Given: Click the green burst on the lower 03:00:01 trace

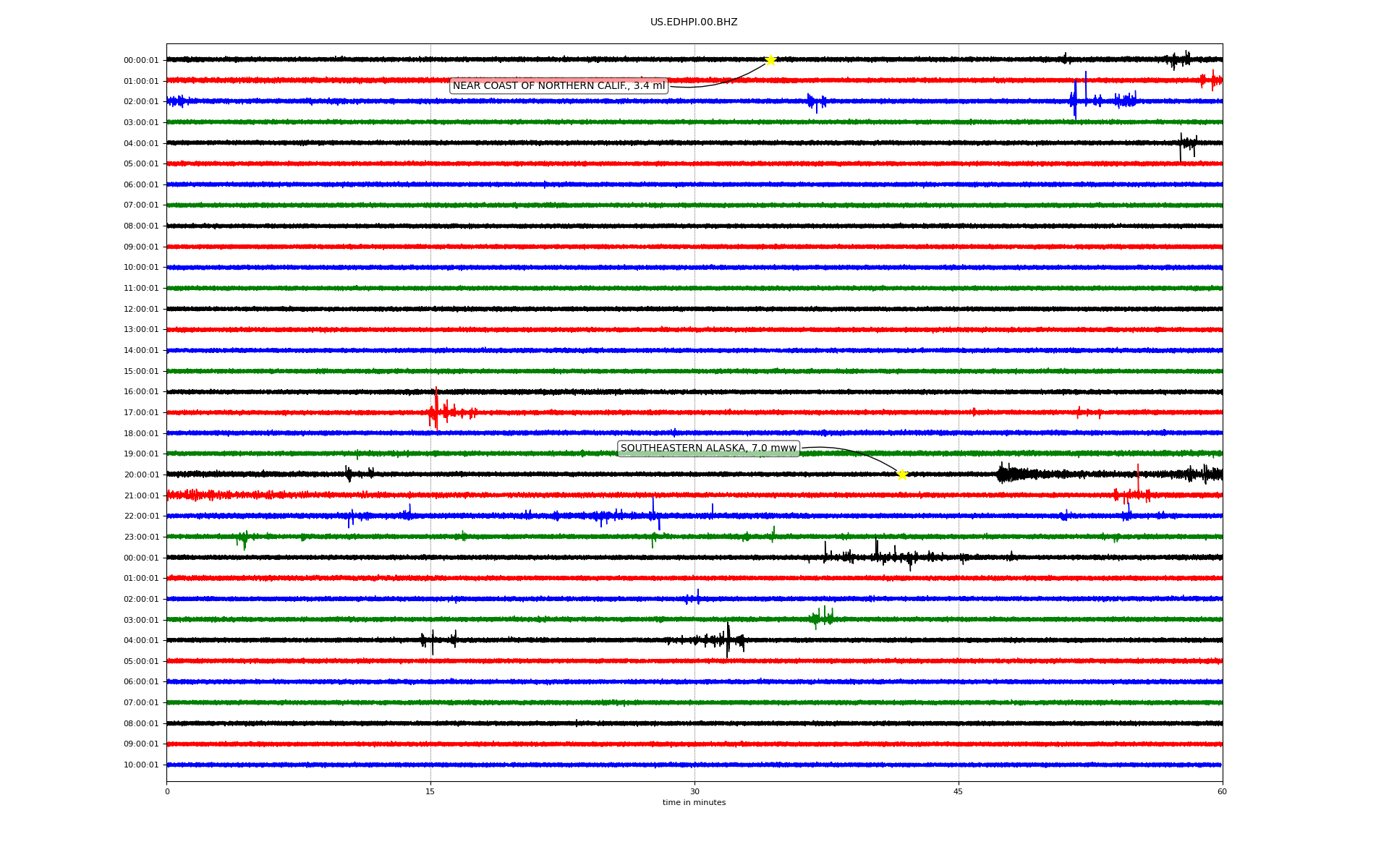Looking at the screenshot, I should [821, 618].
